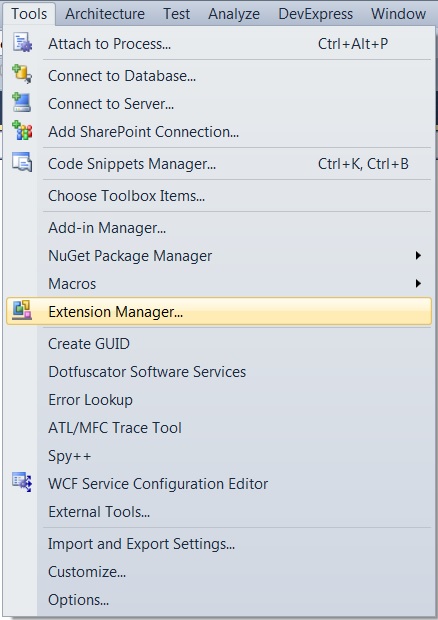Expand the NuGet Package Manager submenu arrow
This screenshot has width=438, height=620.
pos(418,255)
